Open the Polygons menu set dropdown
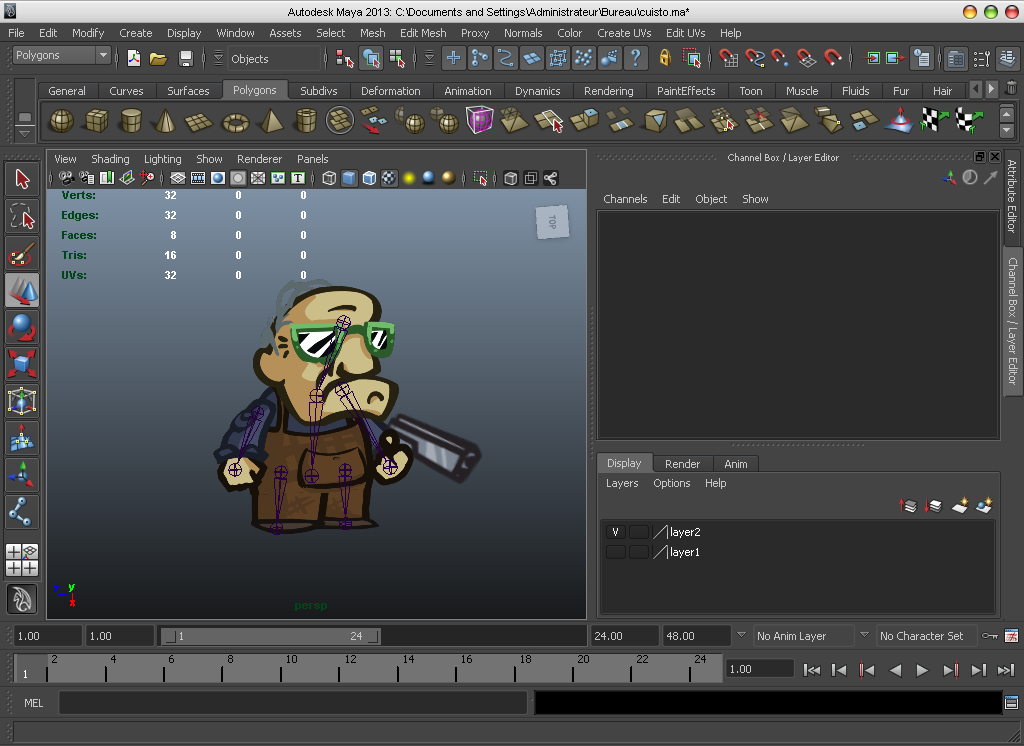 [x=62, y=55]
